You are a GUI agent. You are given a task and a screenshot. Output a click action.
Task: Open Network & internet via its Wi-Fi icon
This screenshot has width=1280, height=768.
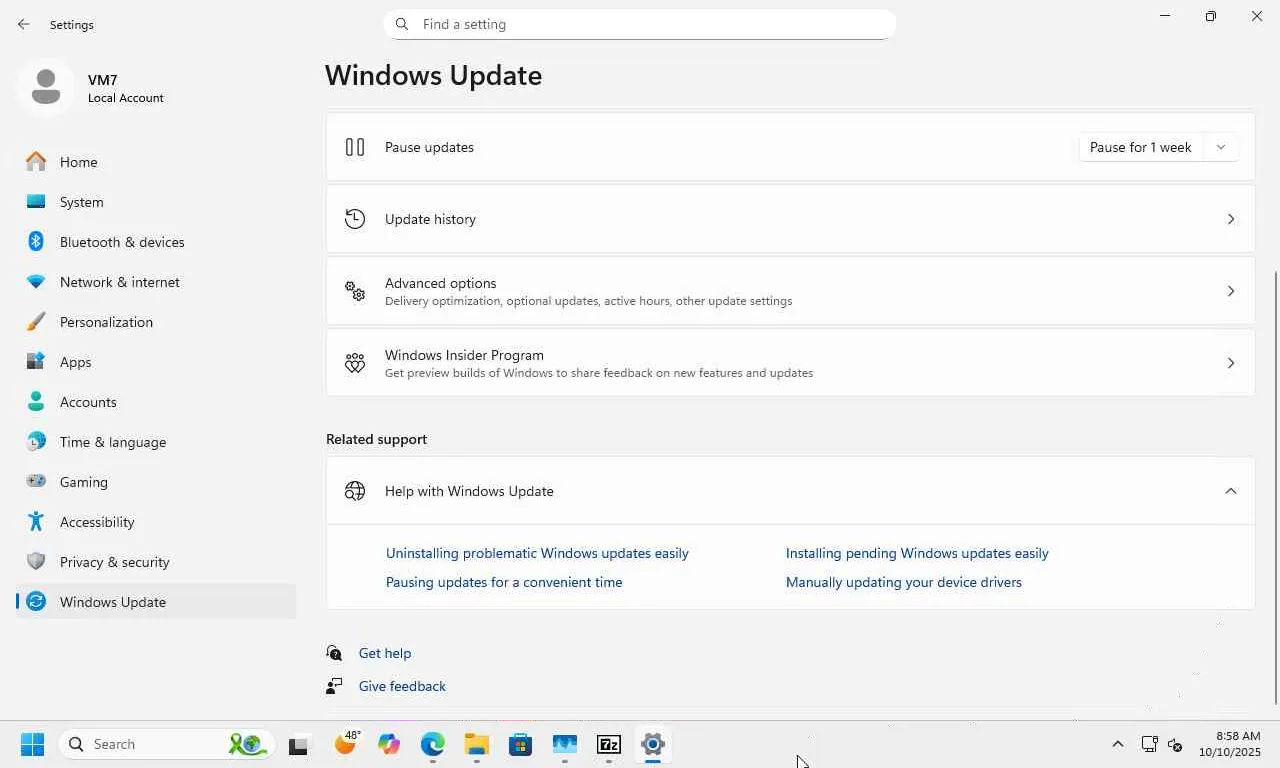(x=36, y=282)
